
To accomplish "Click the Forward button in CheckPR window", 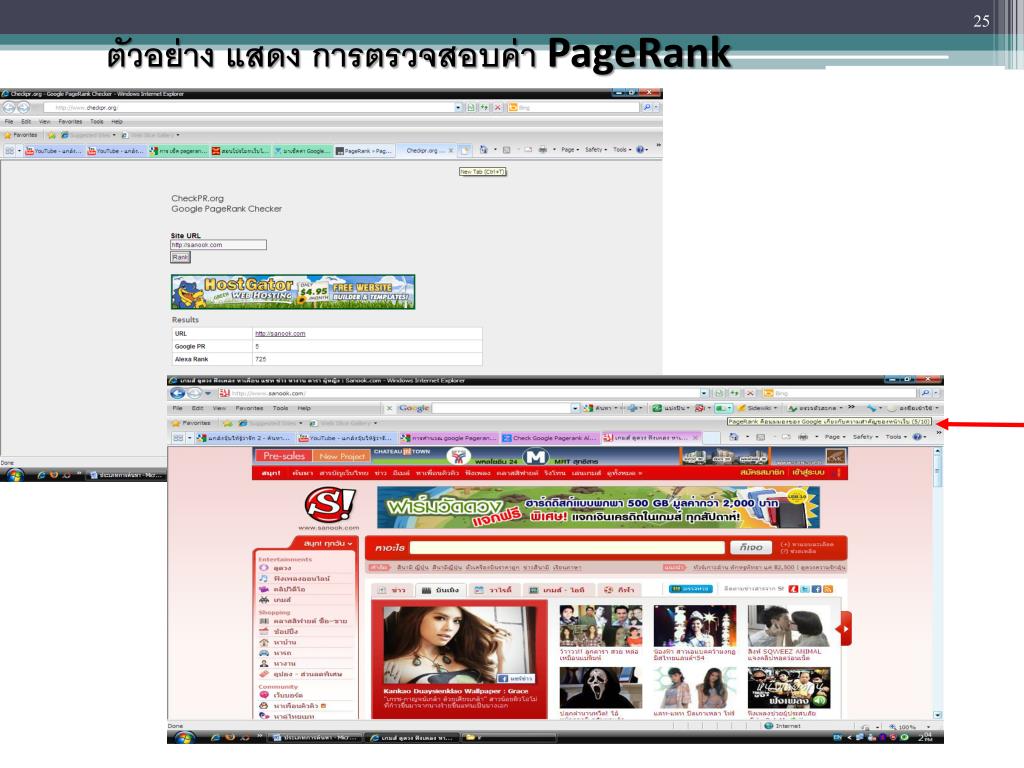I will pos(24,108).
